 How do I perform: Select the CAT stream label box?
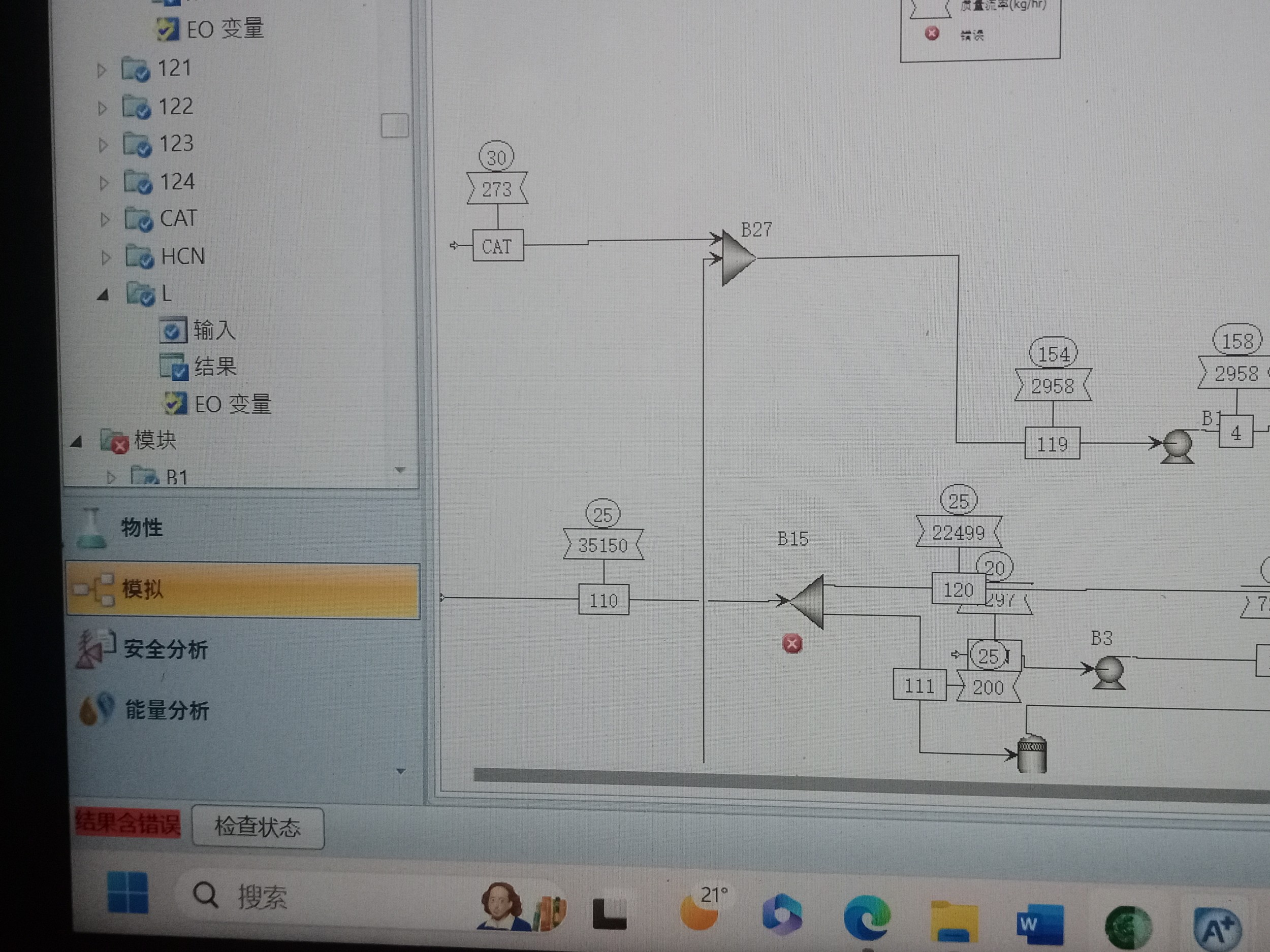point(498,246)
